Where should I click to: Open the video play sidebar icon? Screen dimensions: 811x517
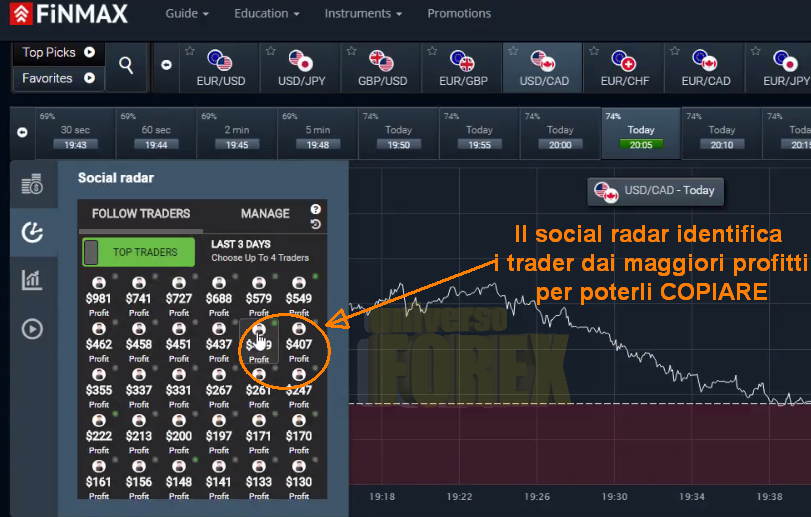tap(32, 329)
